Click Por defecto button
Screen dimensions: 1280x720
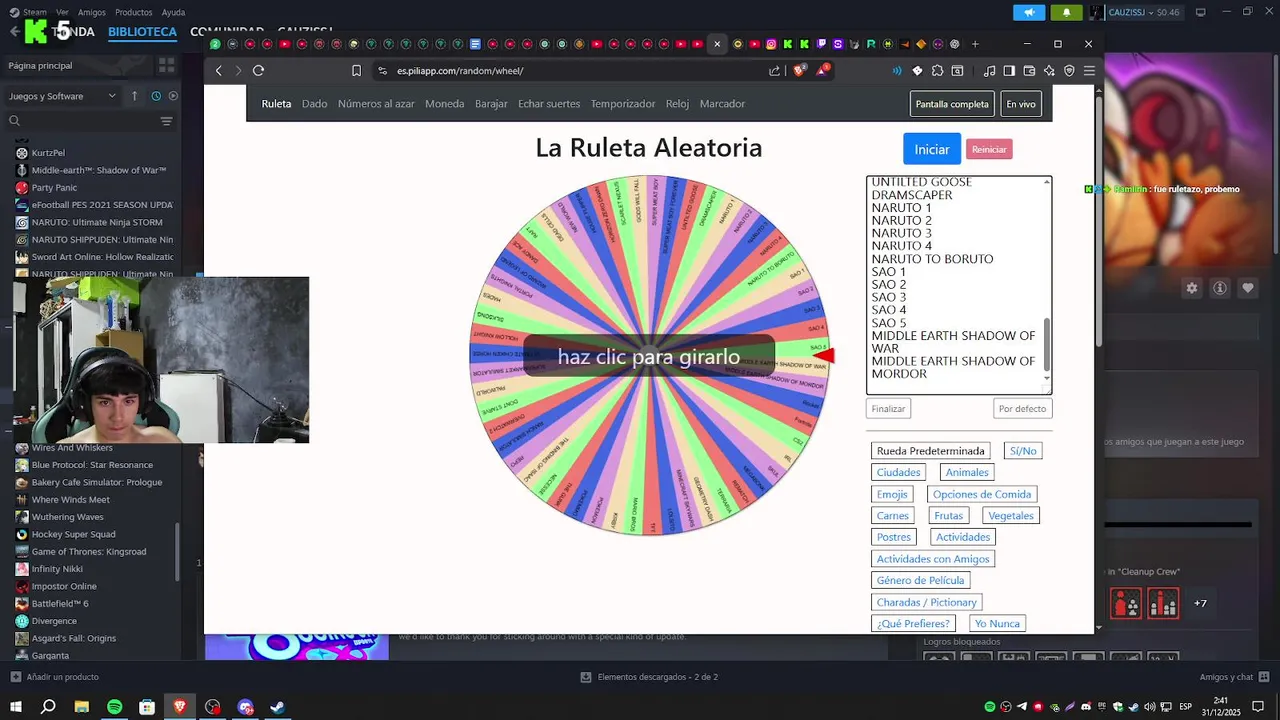1022,408
